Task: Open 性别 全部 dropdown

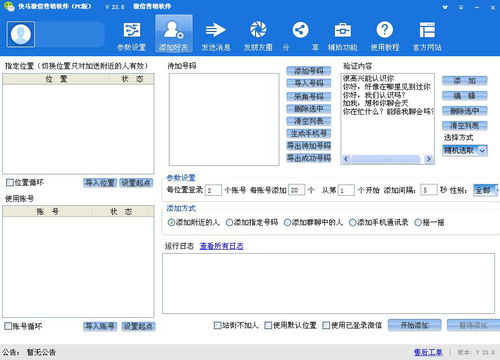Action: click(x=486, y=190)
